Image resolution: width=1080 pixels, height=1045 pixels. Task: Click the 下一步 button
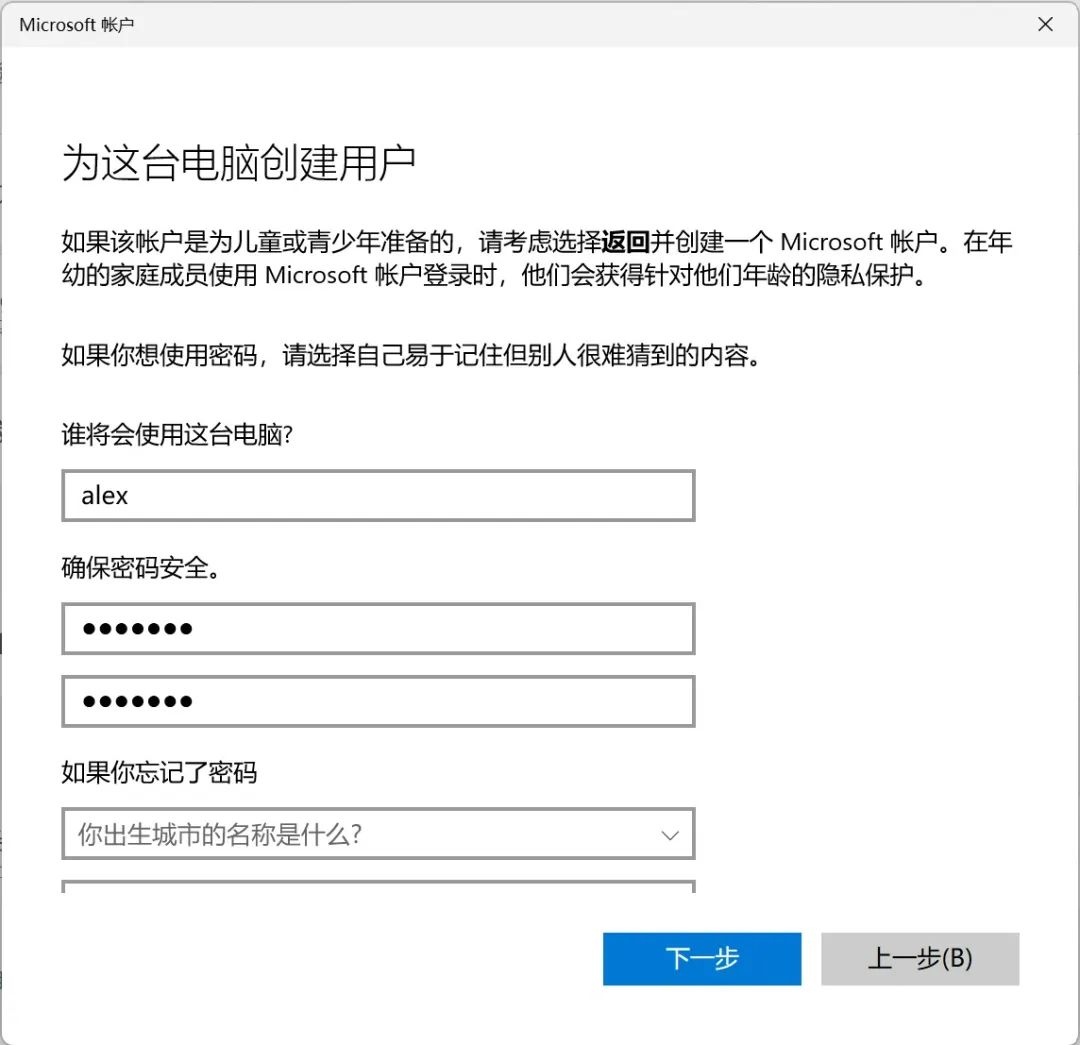click(702, 959)
